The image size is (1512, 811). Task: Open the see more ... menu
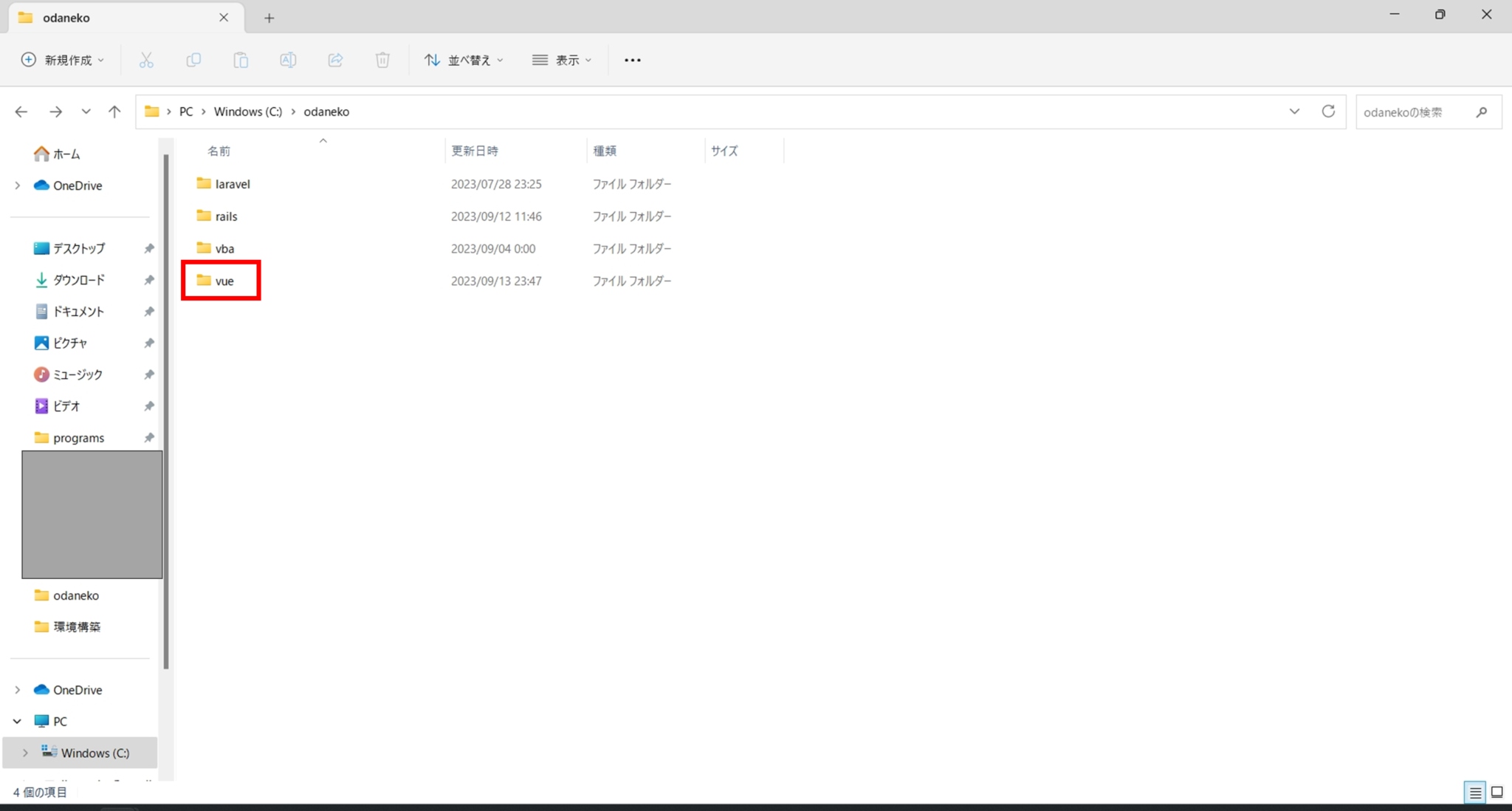[632, 60]
